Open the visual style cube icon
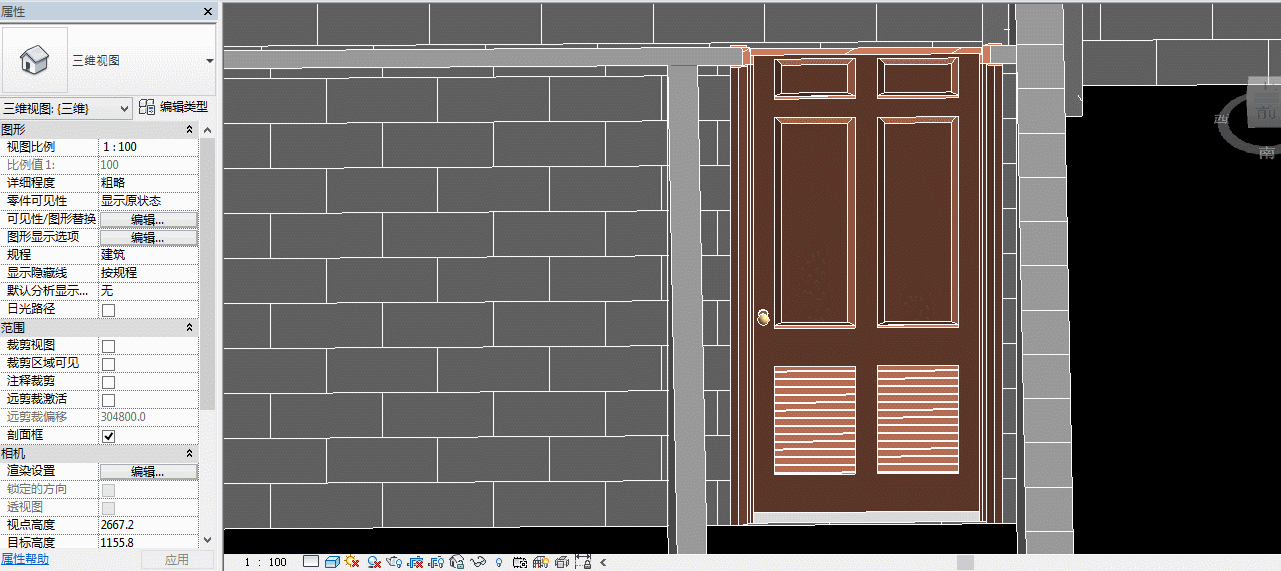The image size is (1281, 571). tap(332, 562)
